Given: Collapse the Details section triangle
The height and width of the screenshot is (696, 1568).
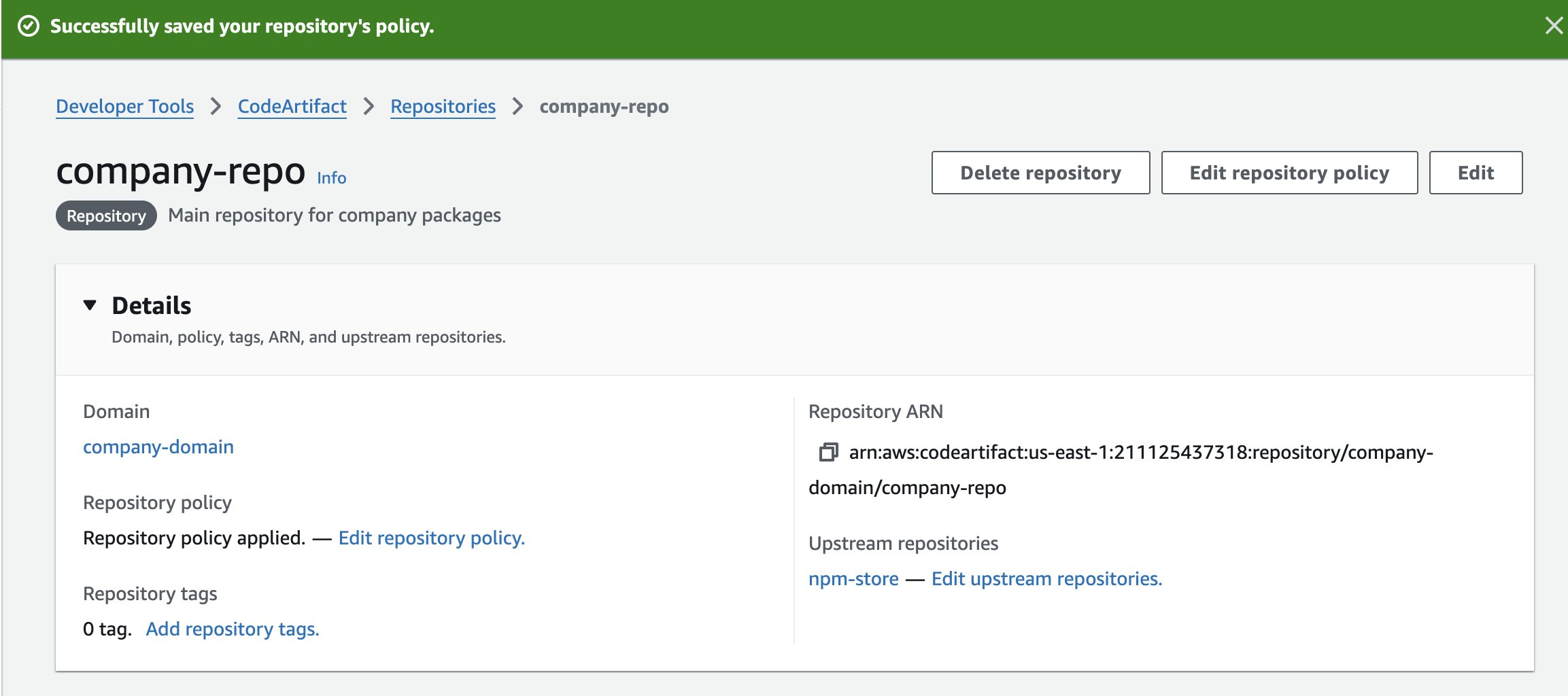Looking at the screenshot, I should point(90,305).
